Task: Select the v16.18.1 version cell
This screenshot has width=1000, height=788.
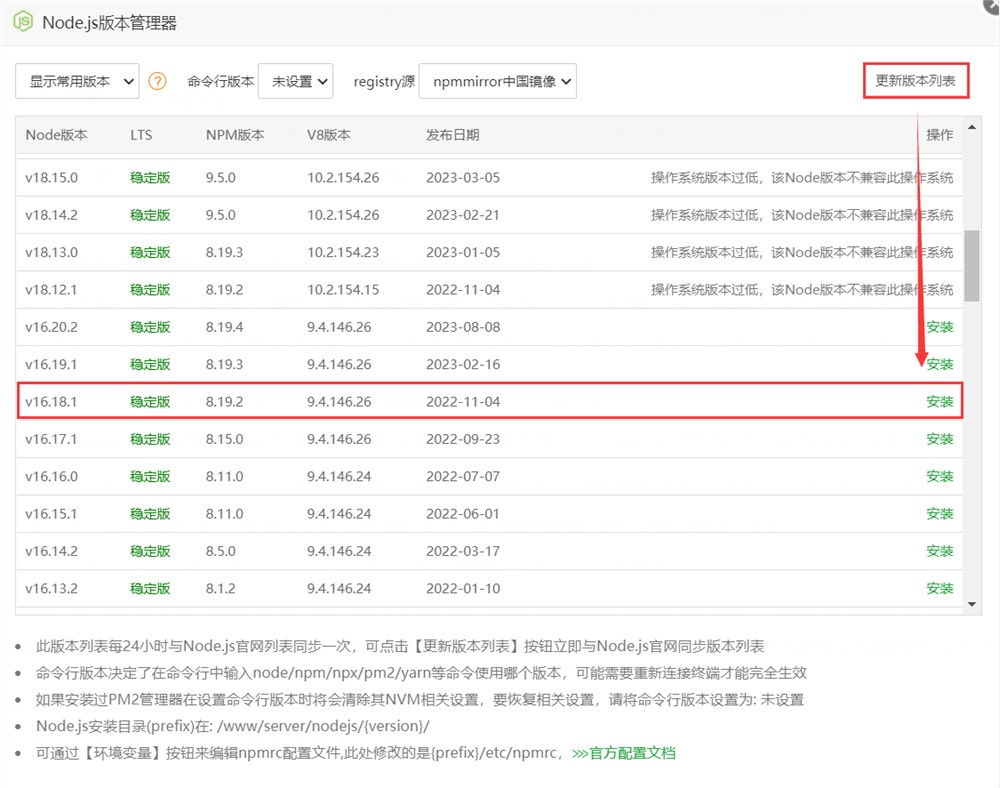Action: (52, 402)
